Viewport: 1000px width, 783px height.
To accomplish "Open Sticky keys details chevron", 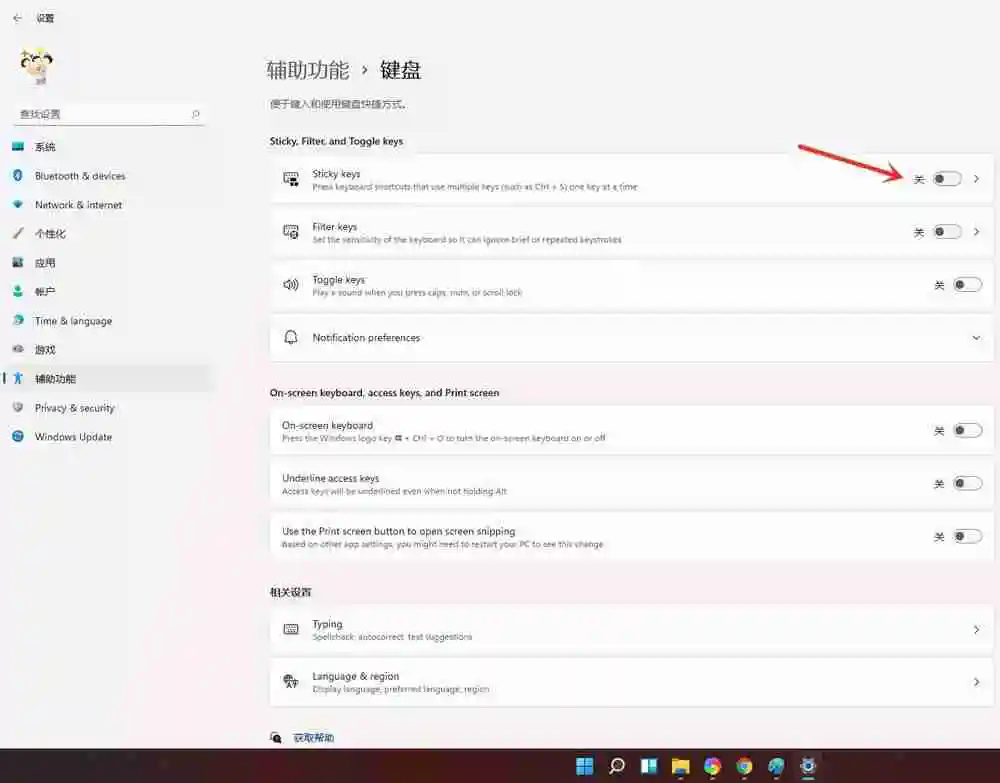I will 976,179.
